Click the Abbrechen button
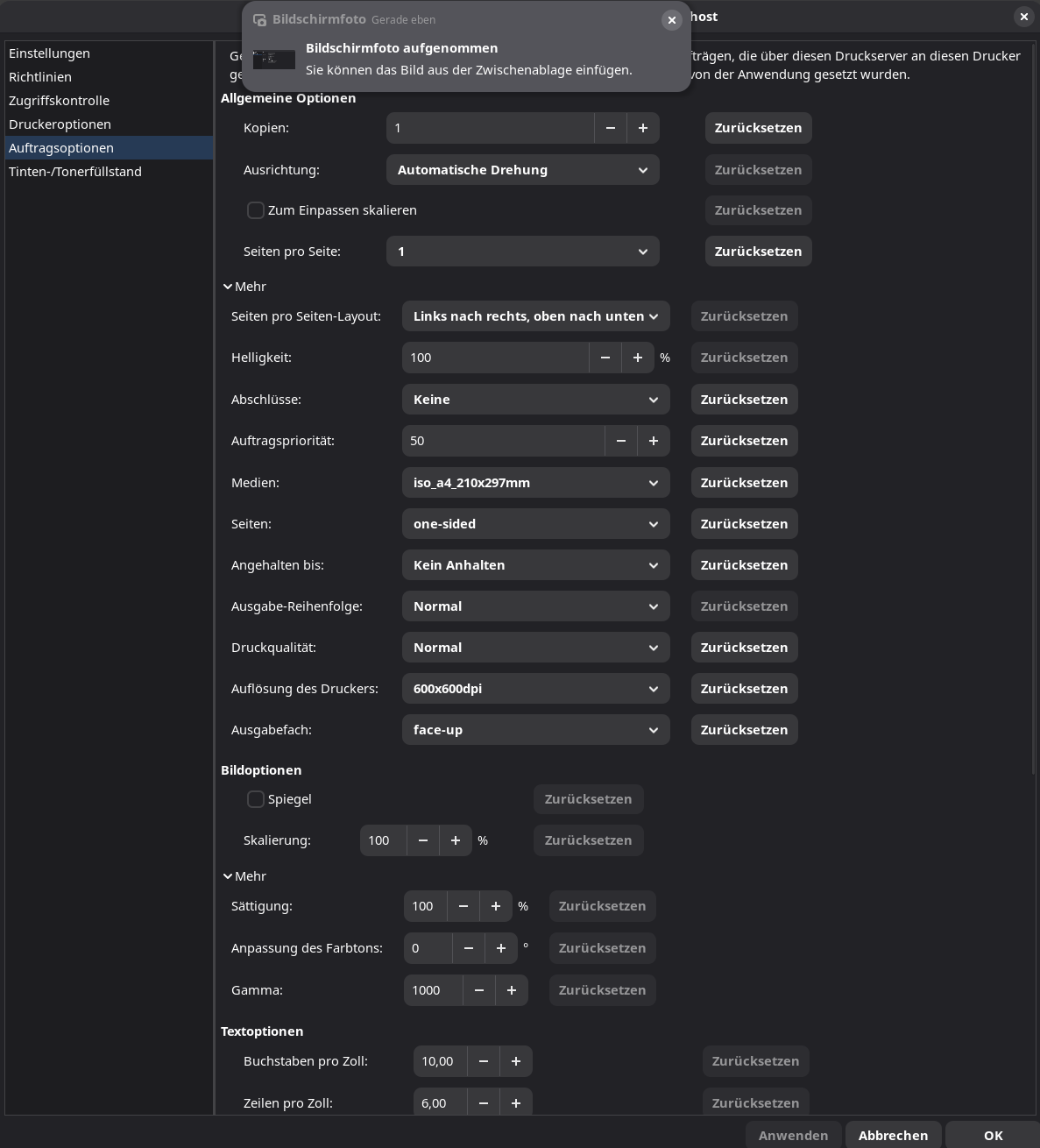This screenshot has height=1148, width=1040. (x=893, y=1135)
